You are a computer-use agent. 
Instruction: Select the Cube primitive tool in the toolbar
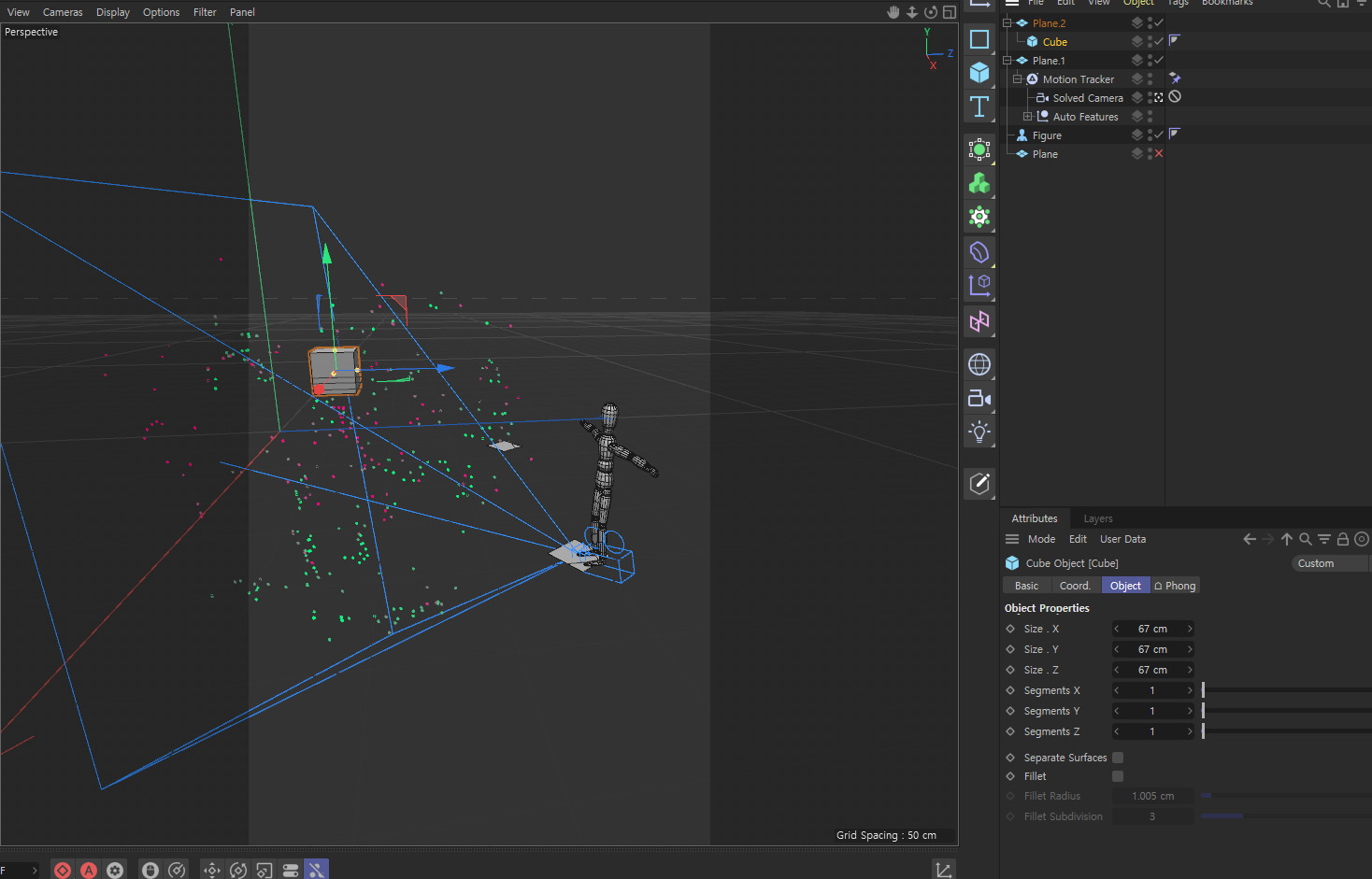pos(979,73)
